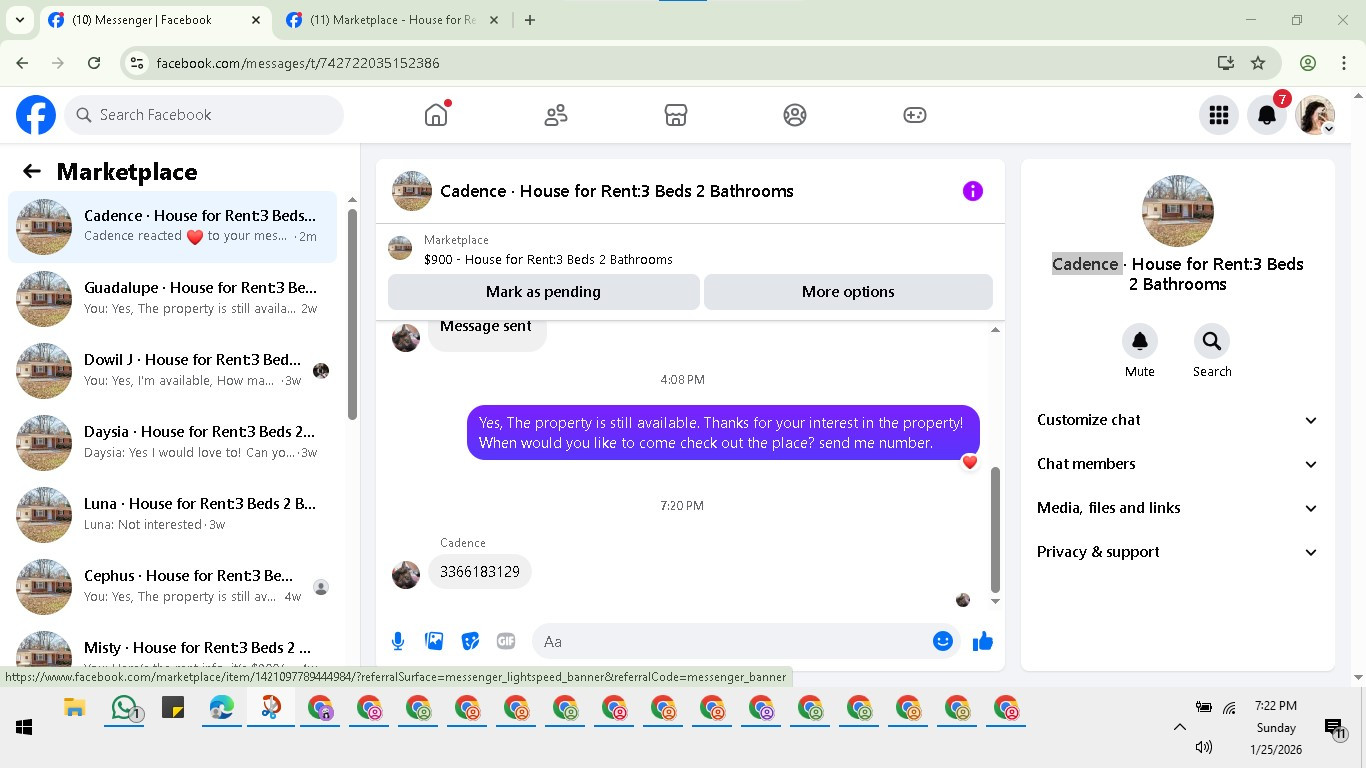The height and width of the screenshot is (768, 1366).
Task: Go back using Marketplace back arrow
Action: pos(32,171)
